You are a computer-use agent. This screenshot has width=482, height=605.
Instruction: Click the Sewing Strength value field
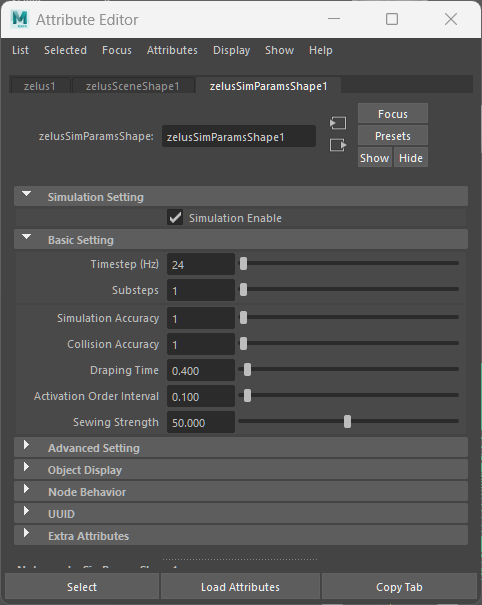click(201, 422)
